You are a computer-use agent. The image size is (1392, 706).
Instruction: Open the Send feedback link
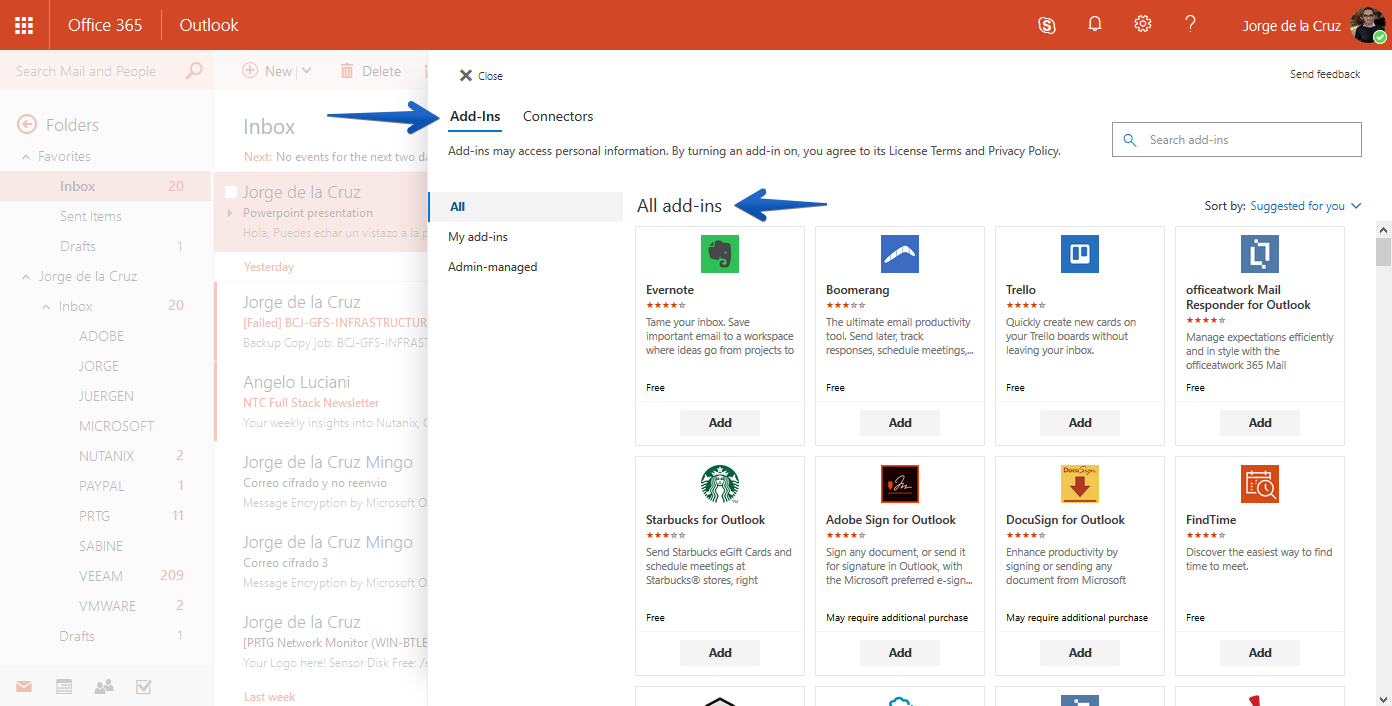click(1325, 74)
